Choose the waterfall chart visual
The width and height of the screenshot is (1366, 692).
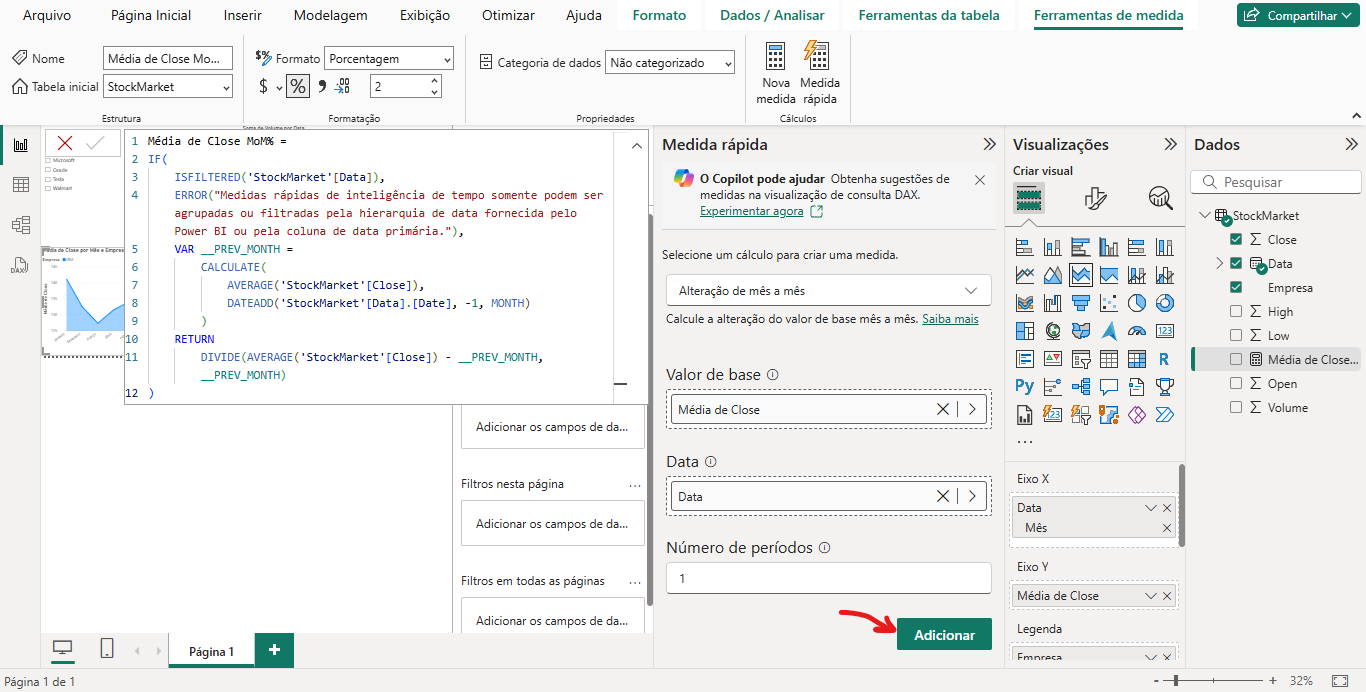click(x=1052, y=302)
